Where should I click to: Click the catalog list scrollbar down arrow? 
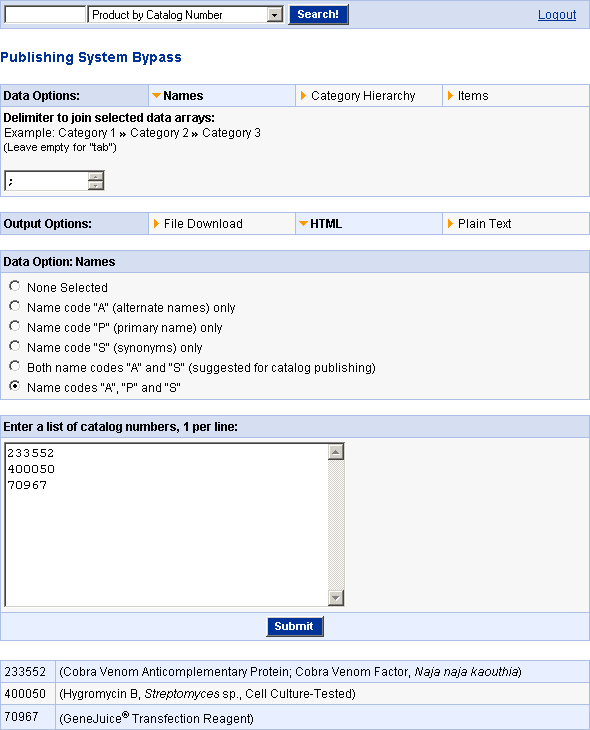pos(336,597)
